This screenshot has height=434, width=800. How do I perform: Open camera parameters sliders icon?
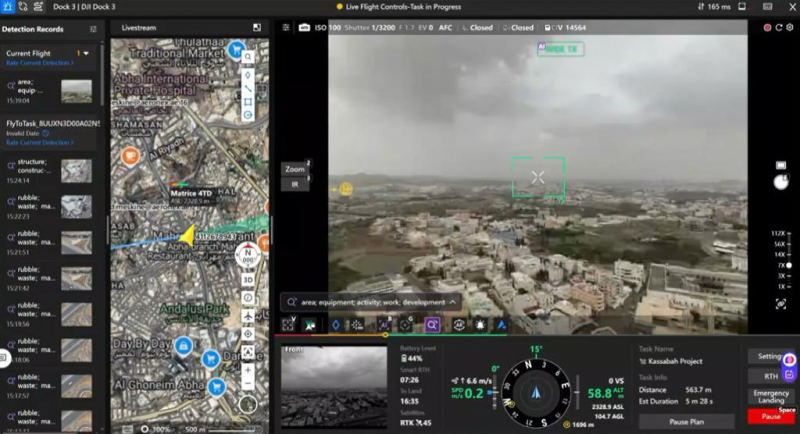pyautogui.click(x=286, y=28)
